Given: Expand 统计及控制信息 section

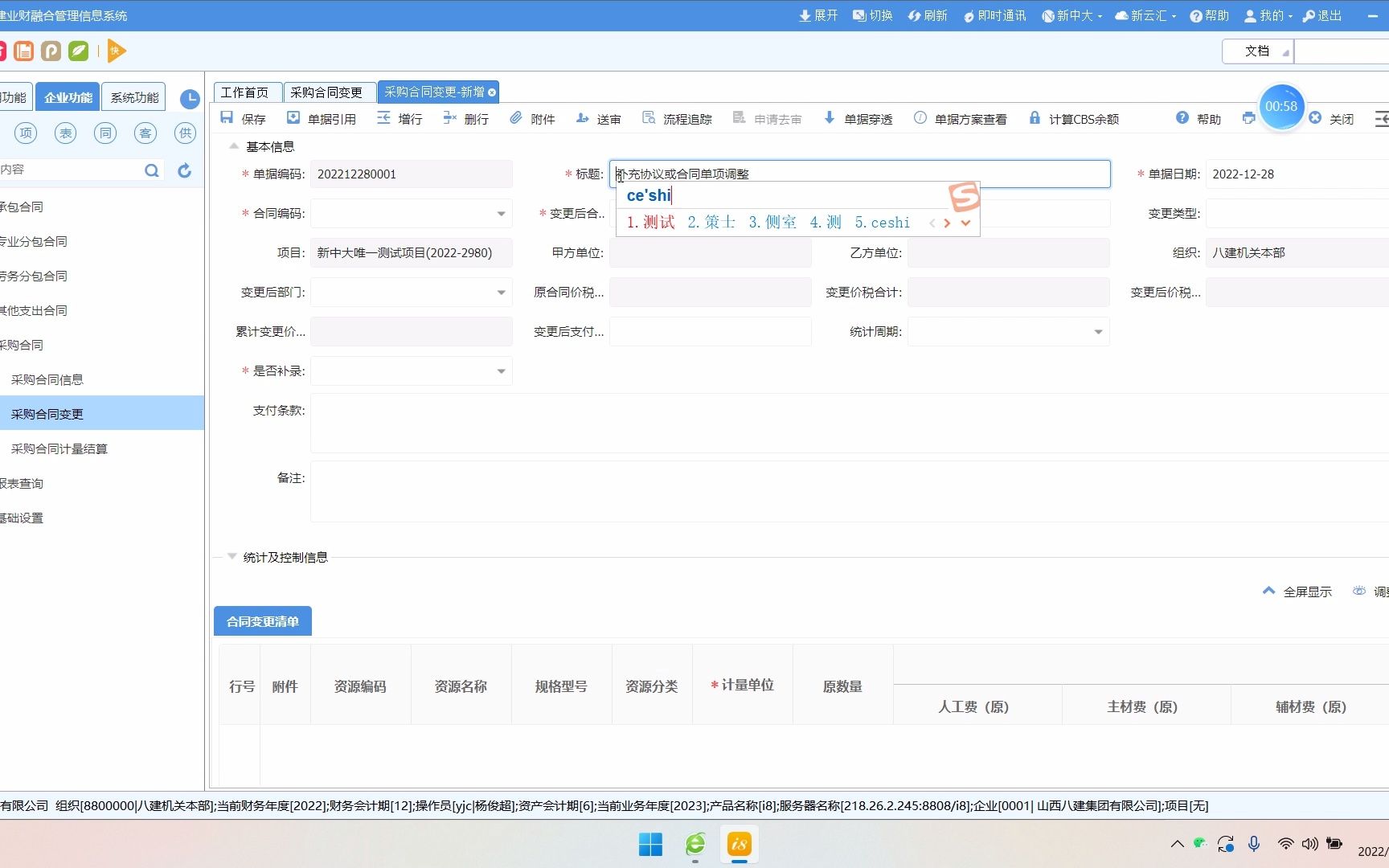Looking at the screenshot, I should [x=232, y=556].
